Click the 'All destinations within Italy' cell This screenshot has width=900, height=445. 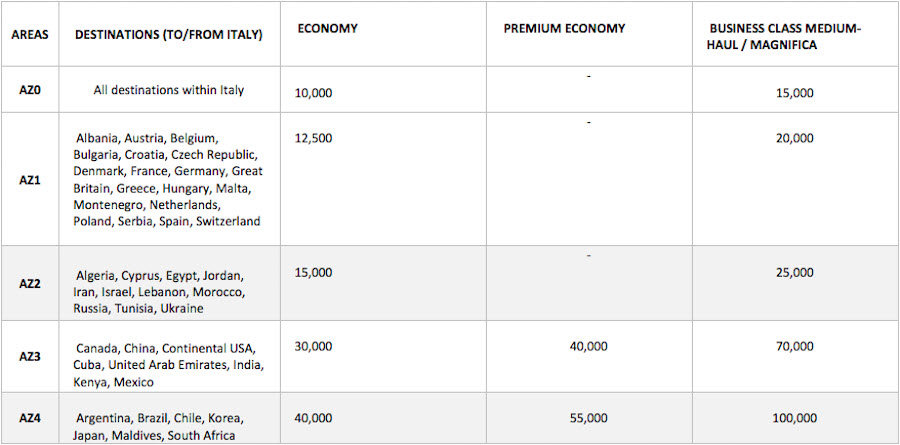[x=169, y=90]
